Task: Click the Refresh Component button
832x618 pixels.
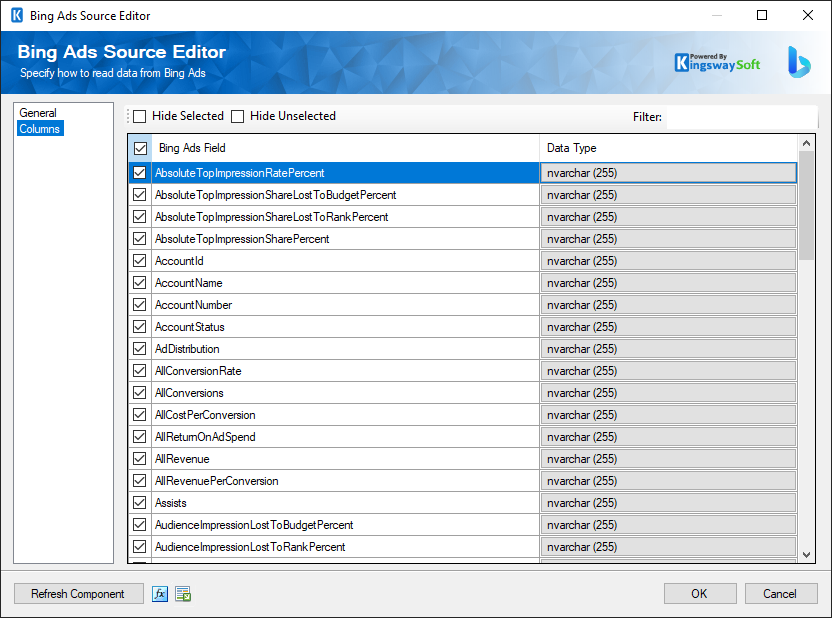Action: 78,594
